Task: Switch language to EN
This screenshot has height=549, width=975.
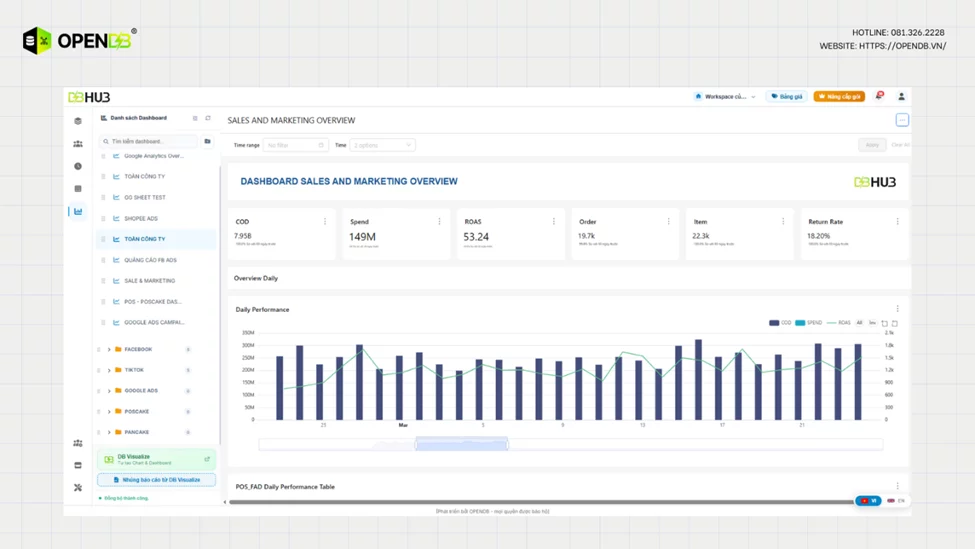Action: [896, 501]
